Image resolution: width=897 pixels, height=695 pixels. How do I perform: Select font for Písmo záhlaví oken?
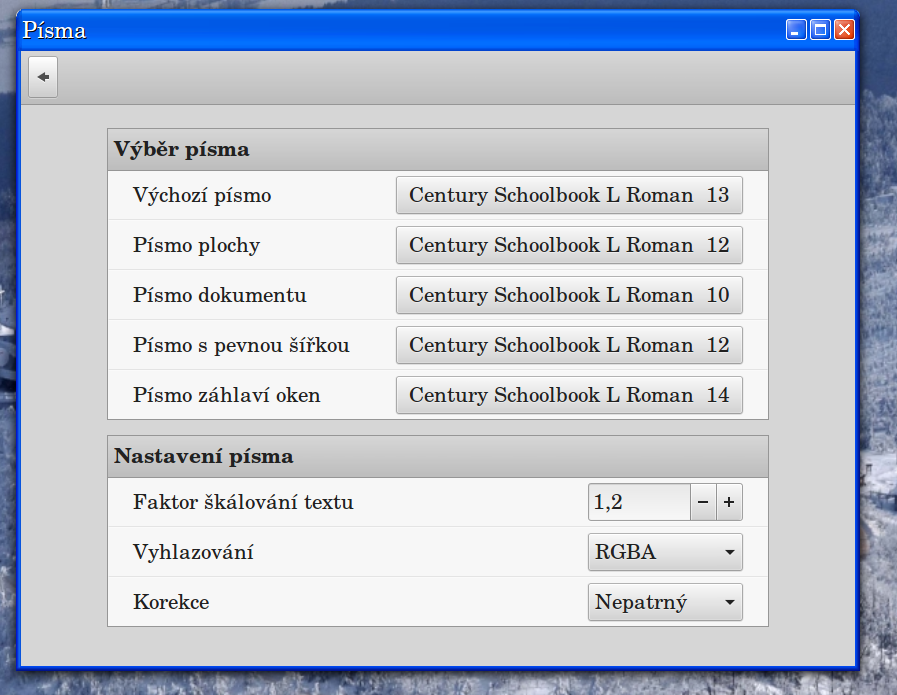click(569, 395)
